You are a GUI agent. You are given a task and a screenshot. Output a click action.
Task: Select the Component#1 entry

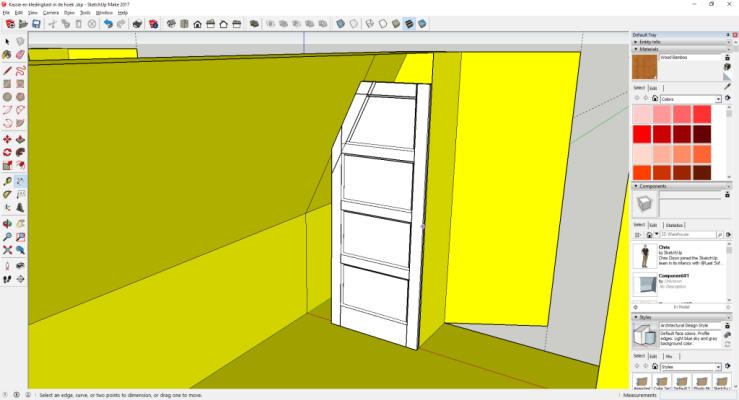point(680,284)
